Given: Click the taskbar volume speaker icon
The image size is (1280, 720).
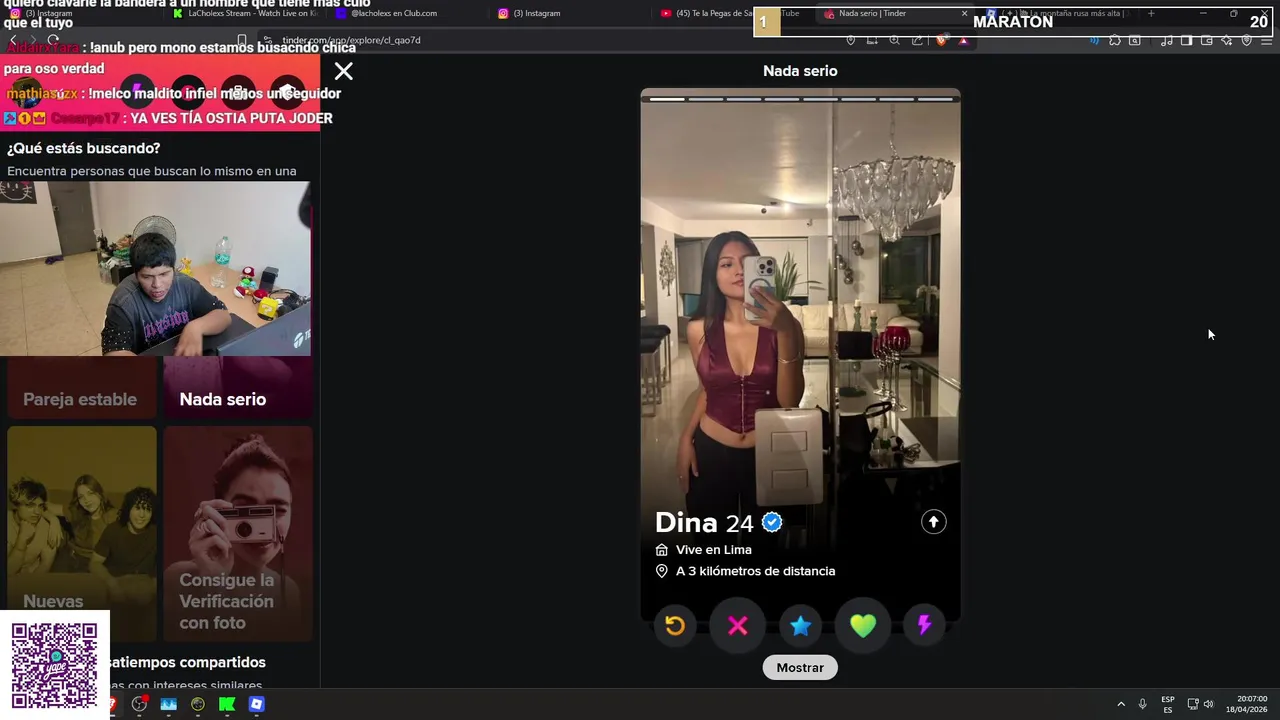Looking at the screenshot, I should tap(1208, 704).
